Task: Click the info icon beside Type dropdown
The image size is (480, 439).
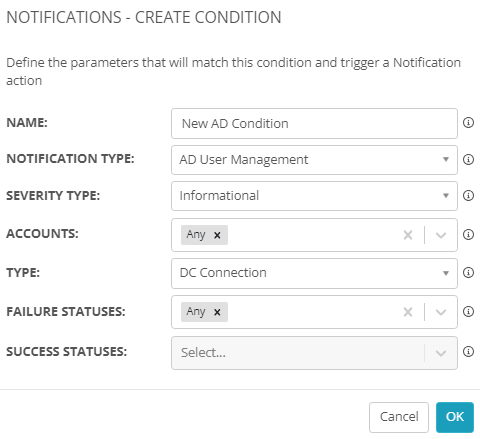Action: [468, 273]
